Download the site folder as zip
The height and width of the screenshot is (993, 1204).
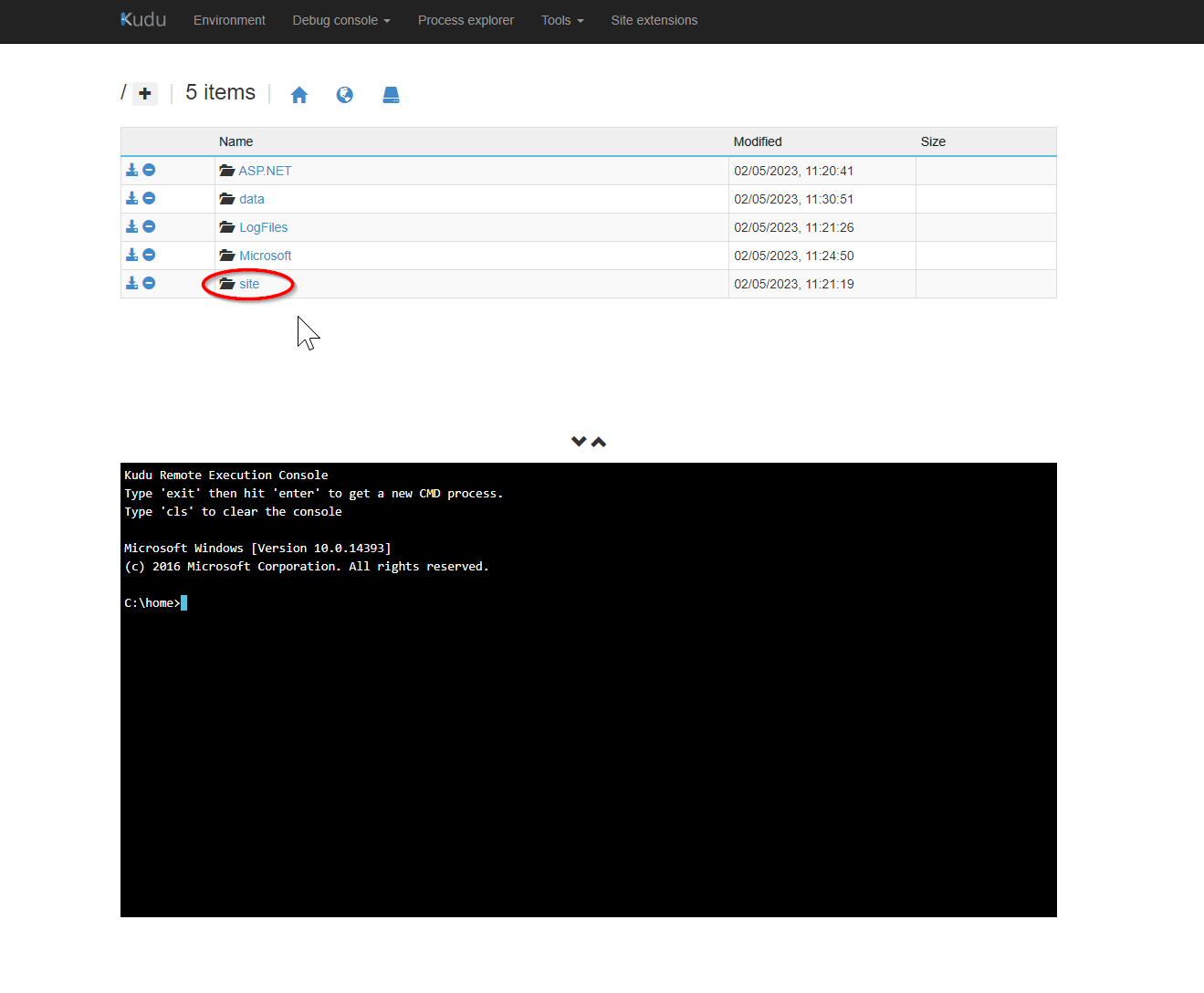point(131,283)
